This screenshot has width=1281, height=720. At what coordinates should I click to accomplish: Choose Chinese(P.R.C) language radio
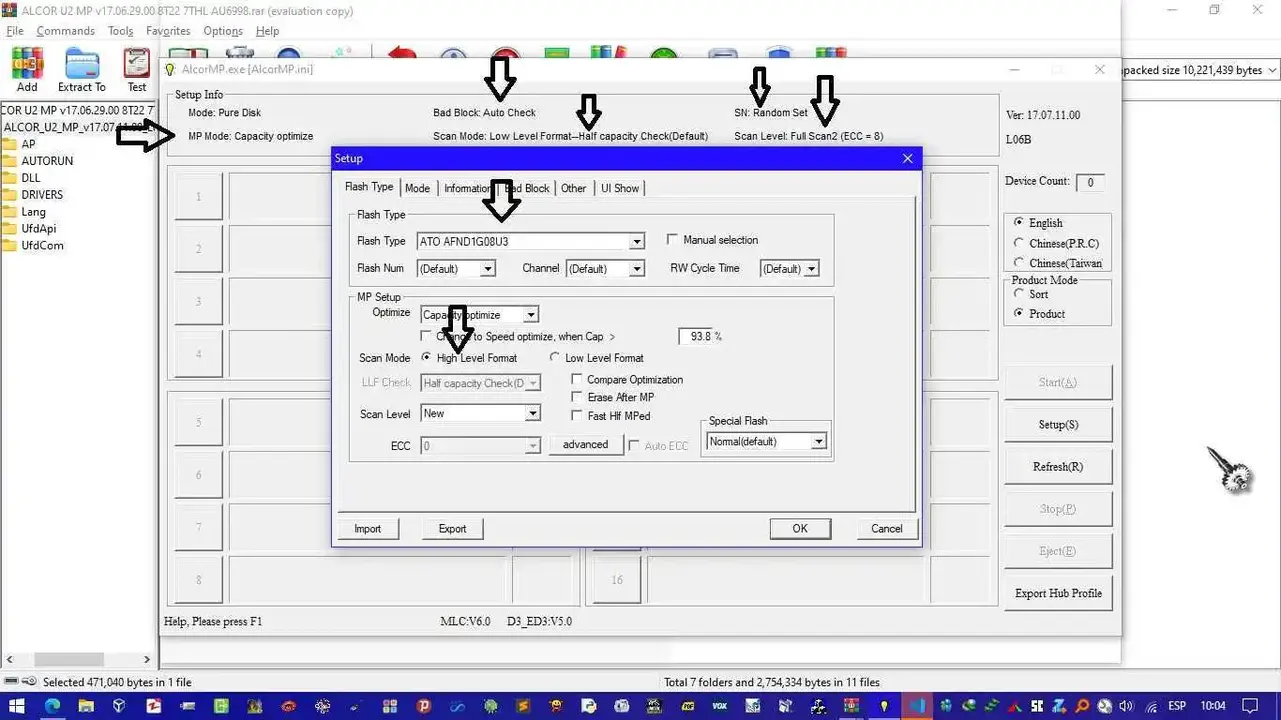tap(1019, 243)
